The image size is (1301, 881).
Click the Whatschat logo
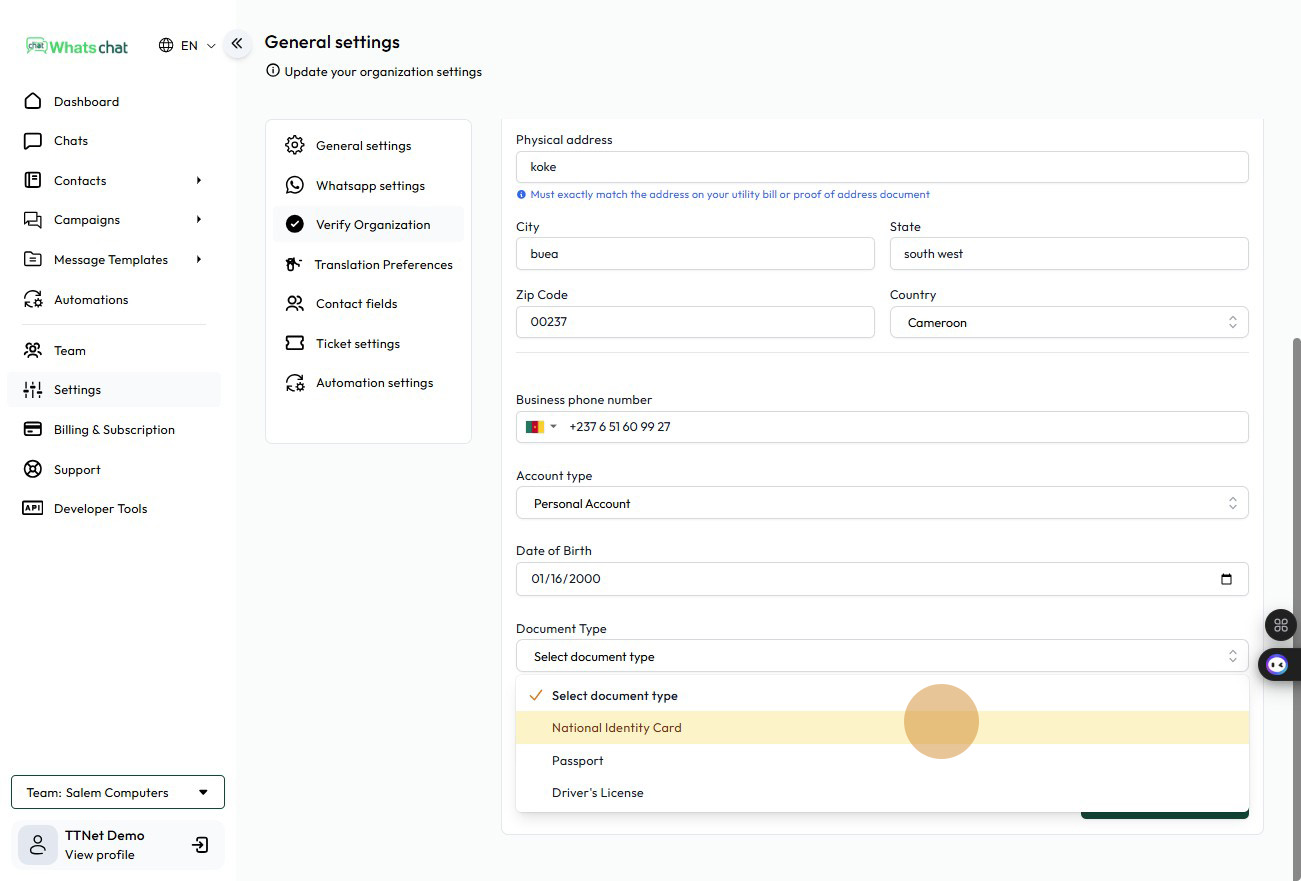coord(77,46)
